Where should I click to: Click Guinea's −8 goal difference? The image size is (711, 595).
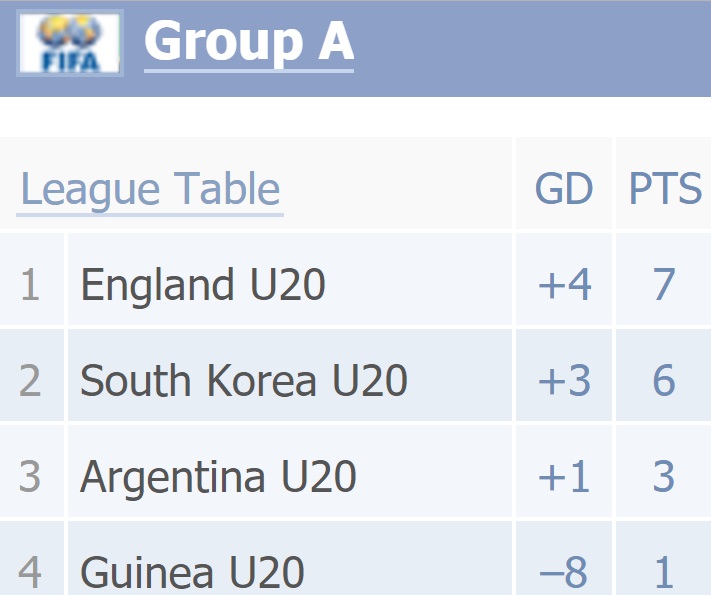(x=564, y=572)
